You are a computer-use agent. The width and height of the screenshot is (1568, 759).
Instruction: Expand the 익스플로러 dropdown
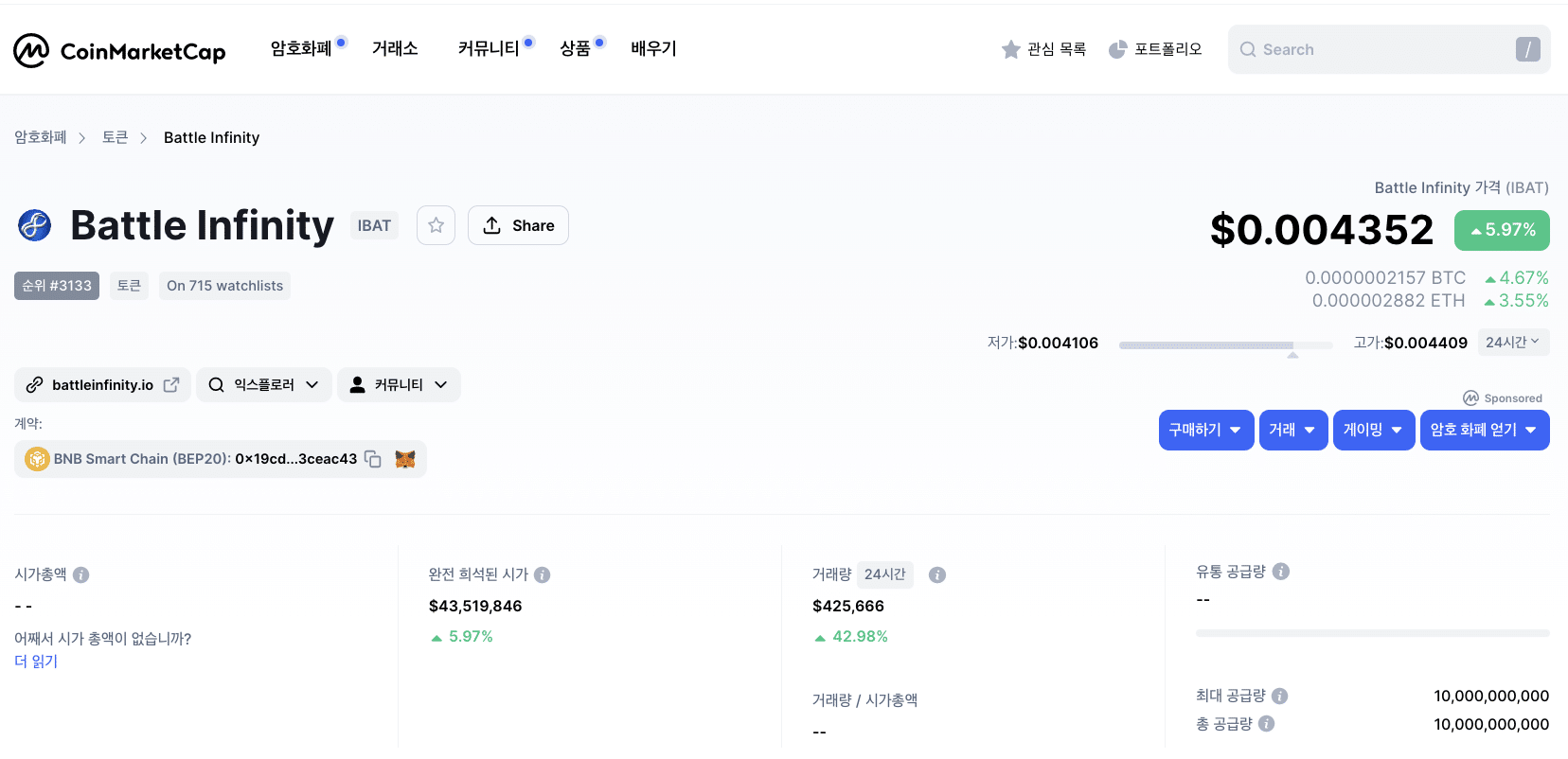click(x=264, y=385)
